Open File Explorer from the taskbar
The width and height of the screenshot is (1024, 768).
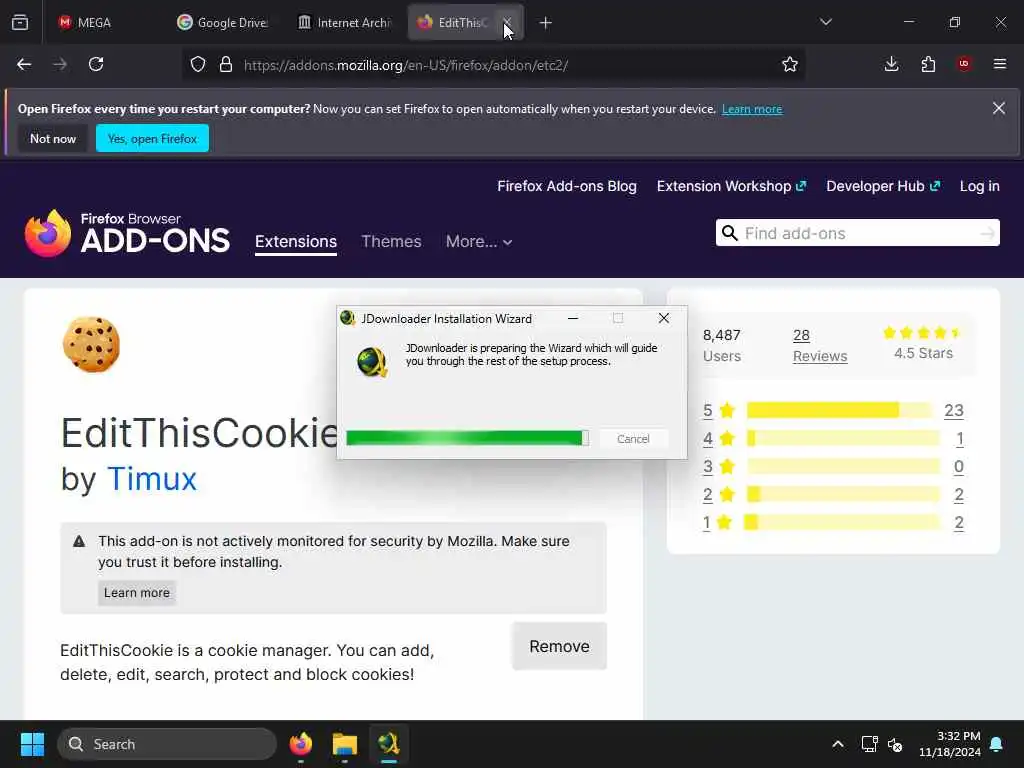point(344,744)
